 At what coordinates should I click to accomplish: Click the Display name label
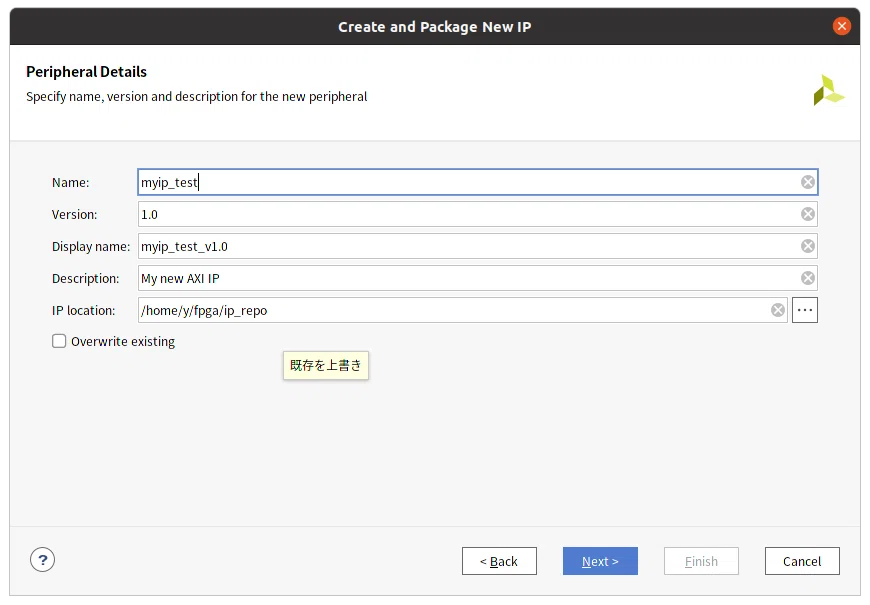90,246
